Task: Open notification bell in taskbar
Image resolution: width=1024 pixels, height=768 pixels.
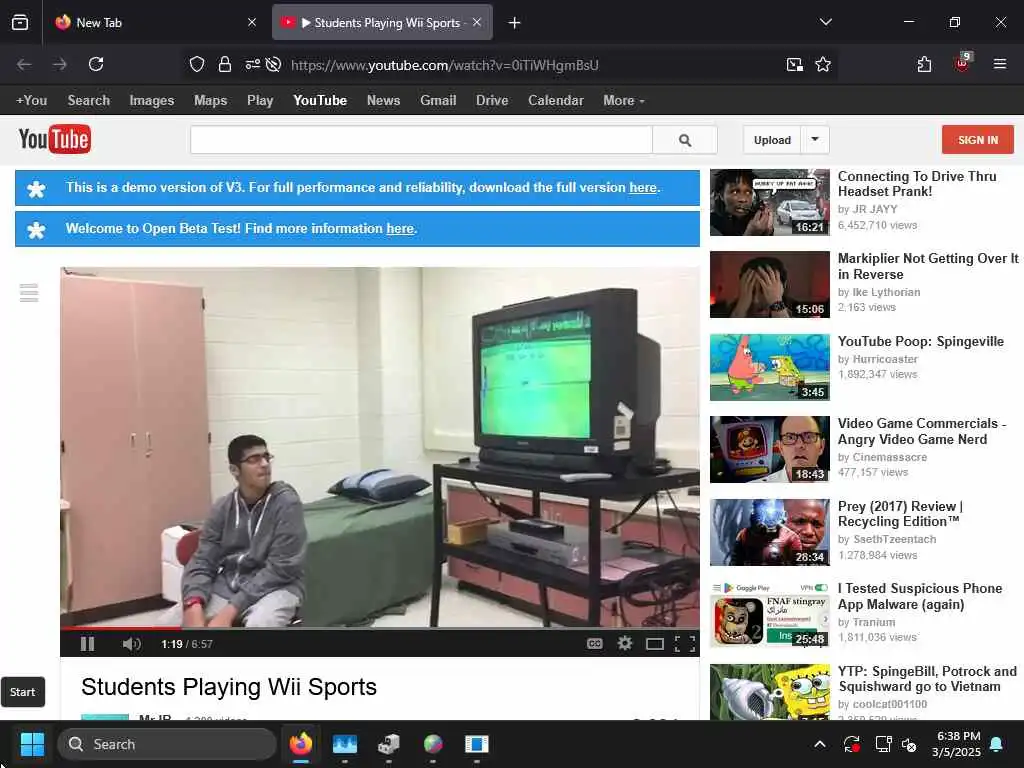Action: click(x=997, y=744)
